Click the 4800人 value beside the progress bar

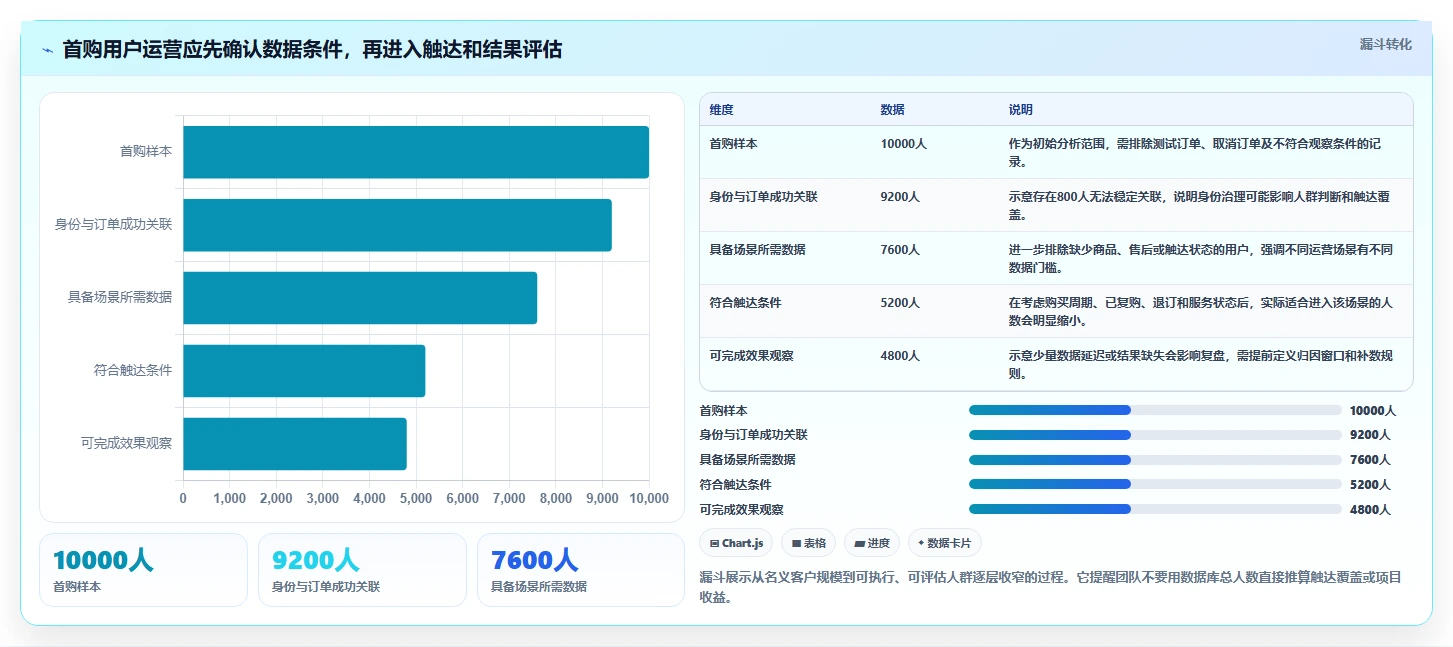(1370, 510)
